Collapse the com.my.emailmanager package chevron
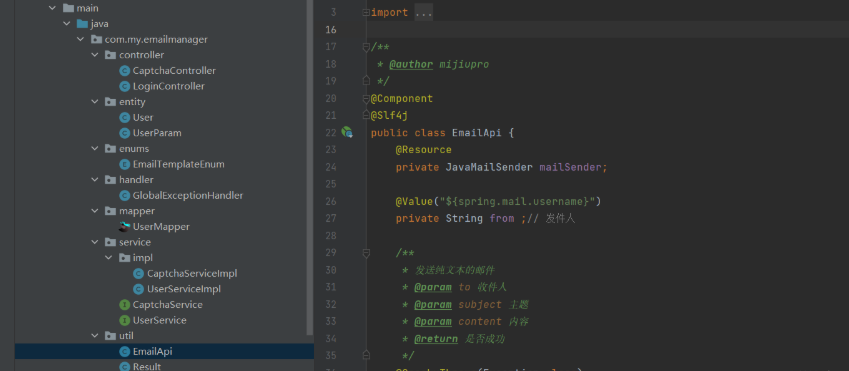This screenshot has width=849, height=371. (81, 40)
